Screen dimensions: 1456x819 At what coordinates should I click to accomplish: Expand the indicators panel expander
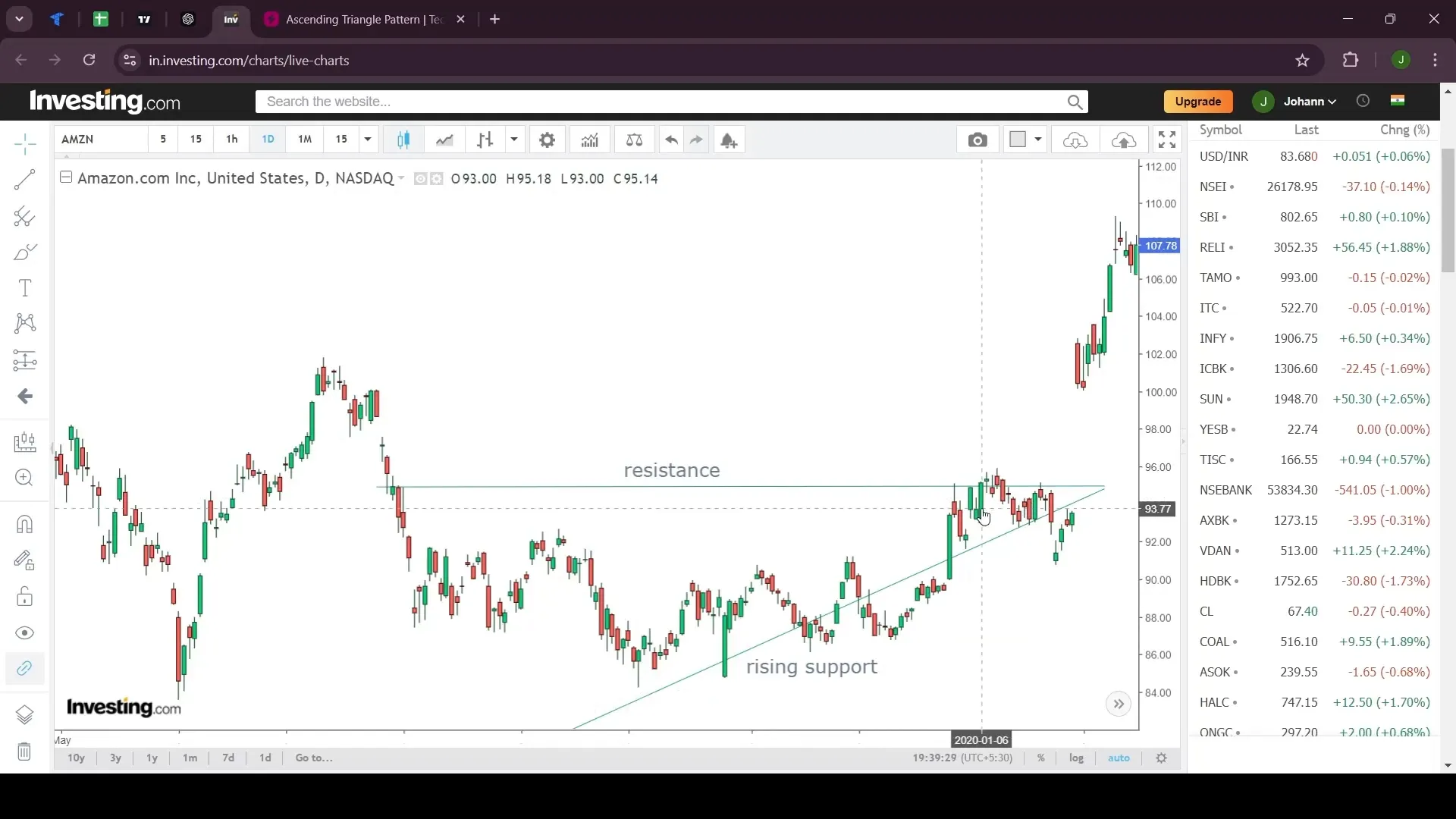(1119, 703)
